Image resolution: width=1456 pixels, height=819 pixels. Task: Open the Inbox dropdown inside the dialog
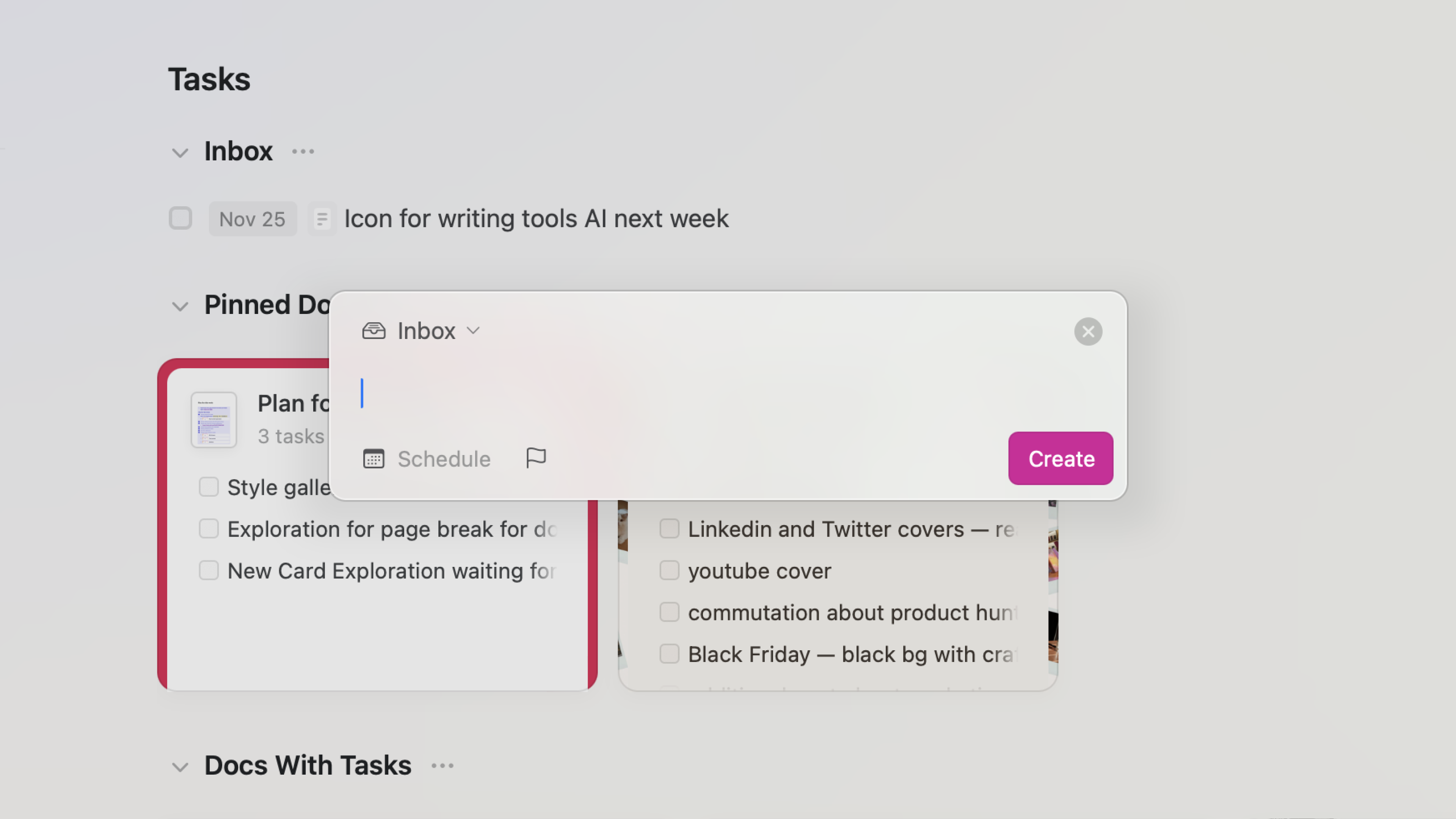point(473,331)
